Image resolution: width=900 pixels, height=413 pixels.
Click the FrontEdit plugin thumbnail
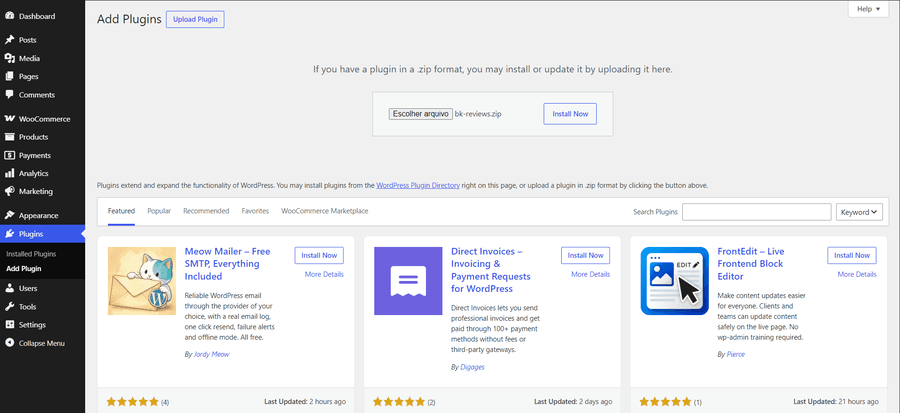pyautogui.click(x=674, y=281)
